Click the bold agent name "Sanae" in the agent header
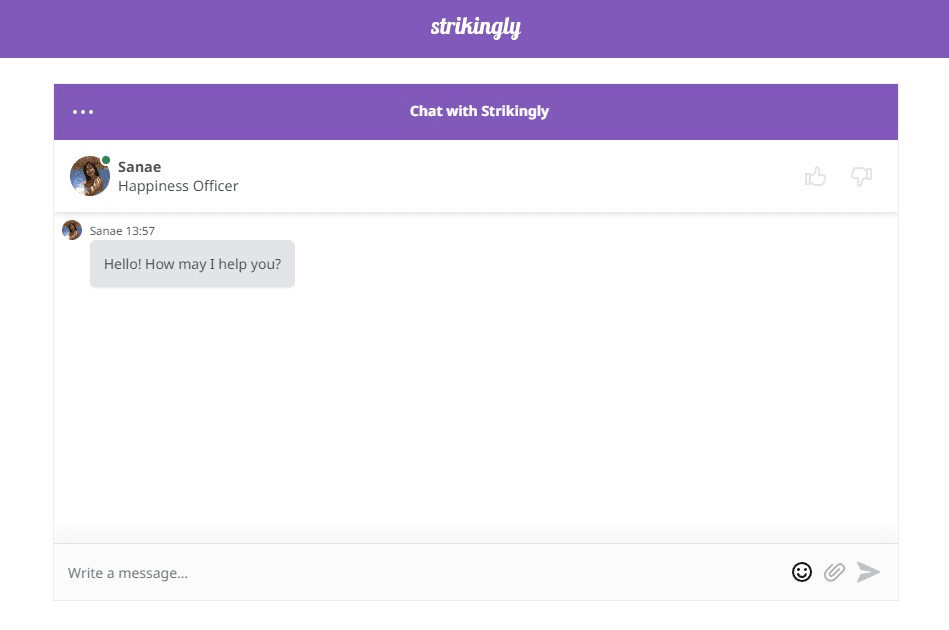This screenshot has width=949, height=630. click(x=139, y=167)
